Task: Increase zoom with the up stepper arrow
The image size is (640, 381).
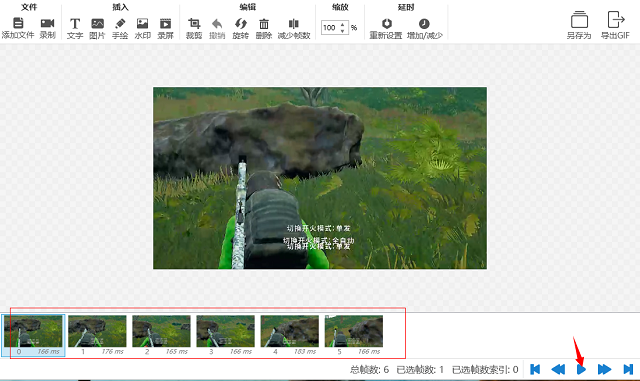Action: tap(342, 24)
